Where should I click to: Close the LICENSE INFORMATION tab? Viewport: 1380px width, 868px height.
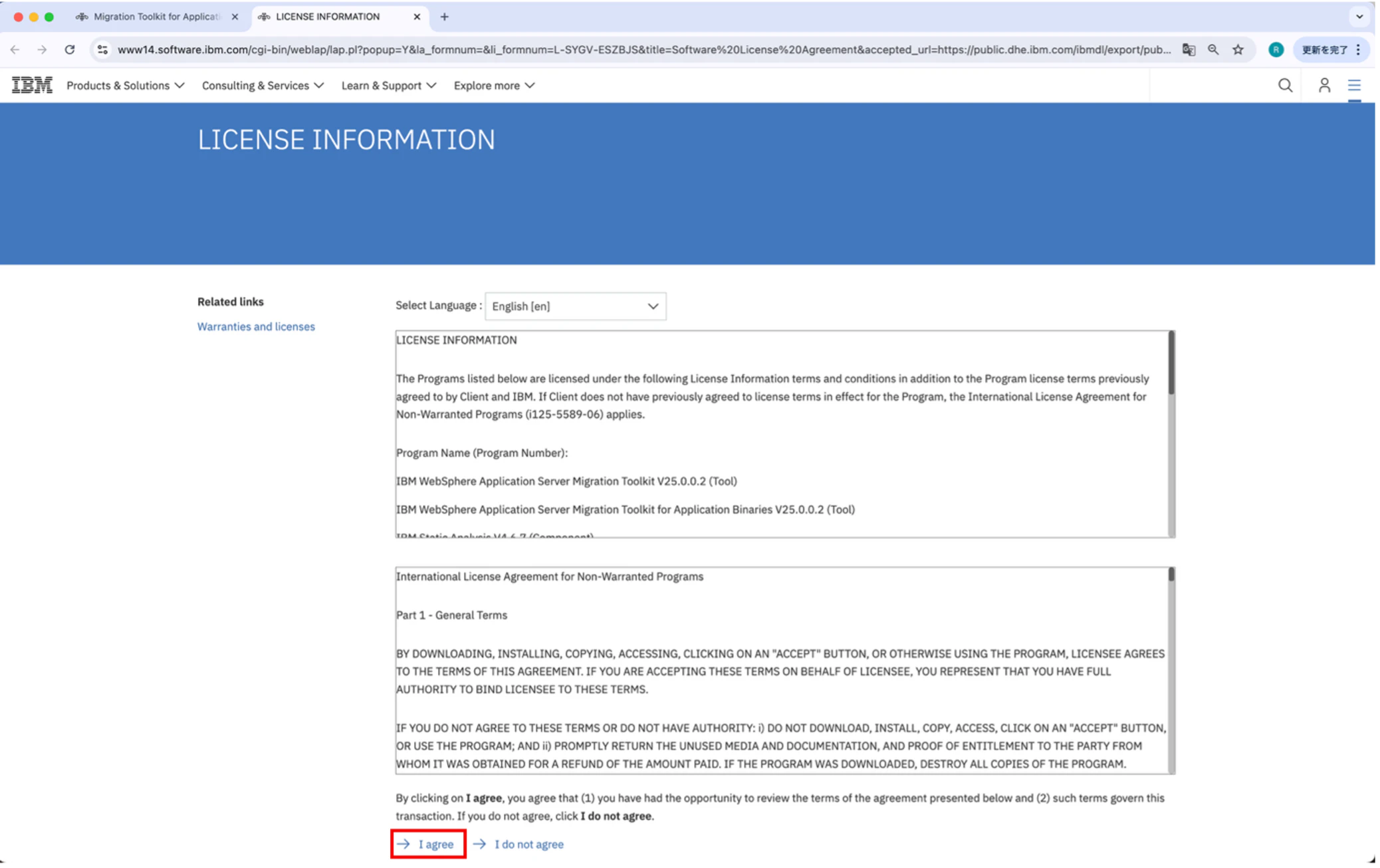(x=417, y=17)
